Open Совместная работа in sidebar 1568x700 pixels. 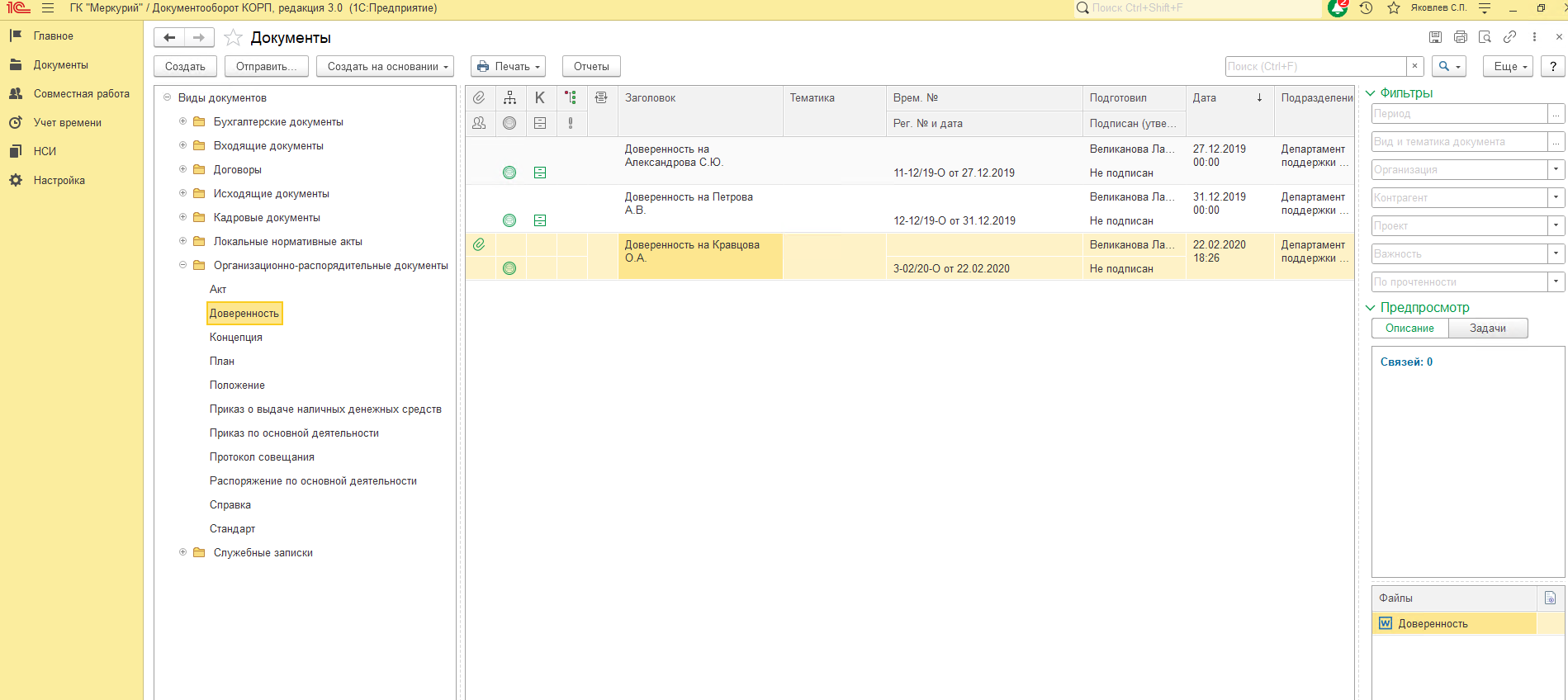pyautogui.click(x=81, y=94)
